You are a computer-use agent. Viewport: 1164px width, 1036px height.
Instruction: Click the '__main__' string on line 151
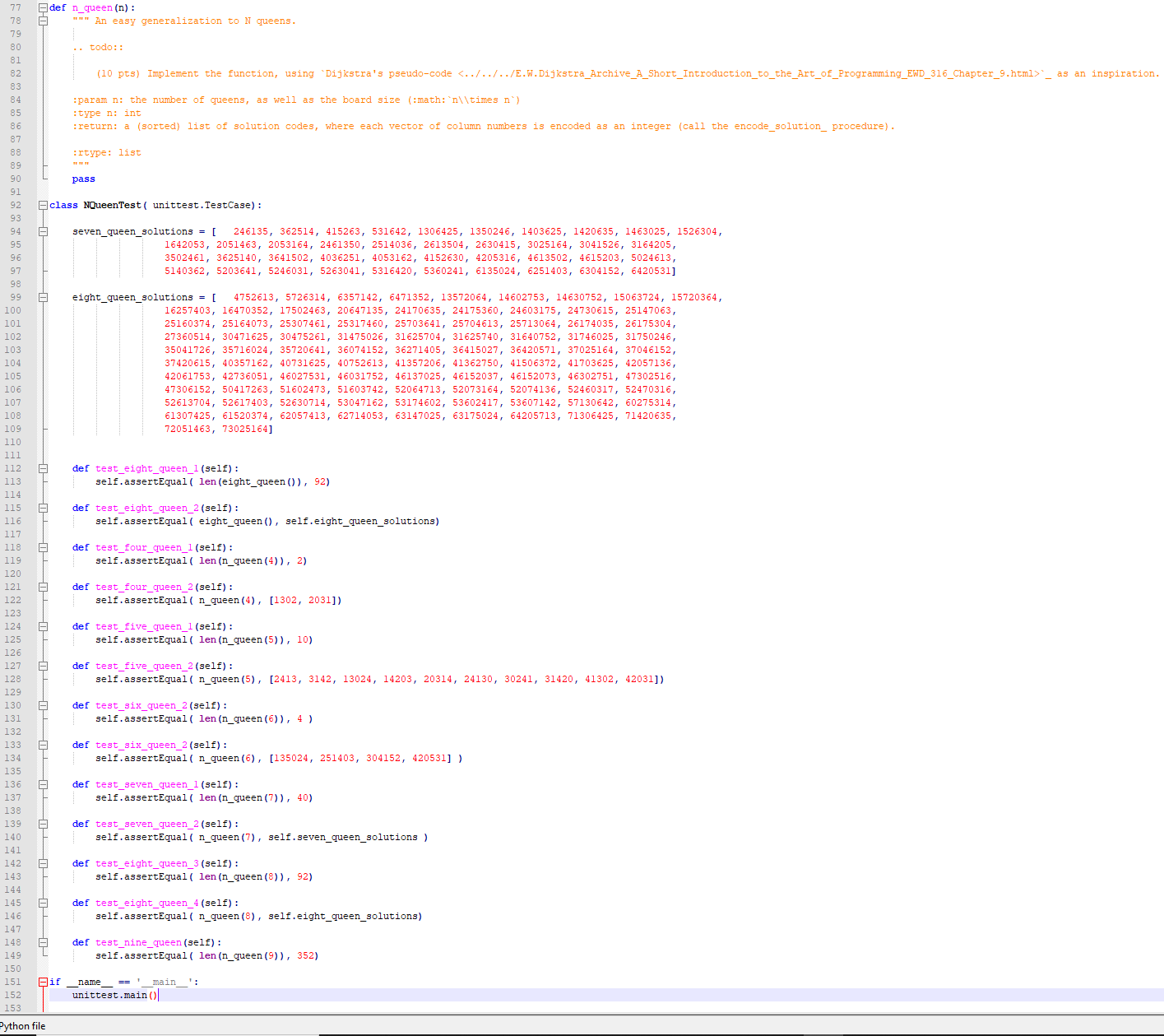[x=165, y=982]
